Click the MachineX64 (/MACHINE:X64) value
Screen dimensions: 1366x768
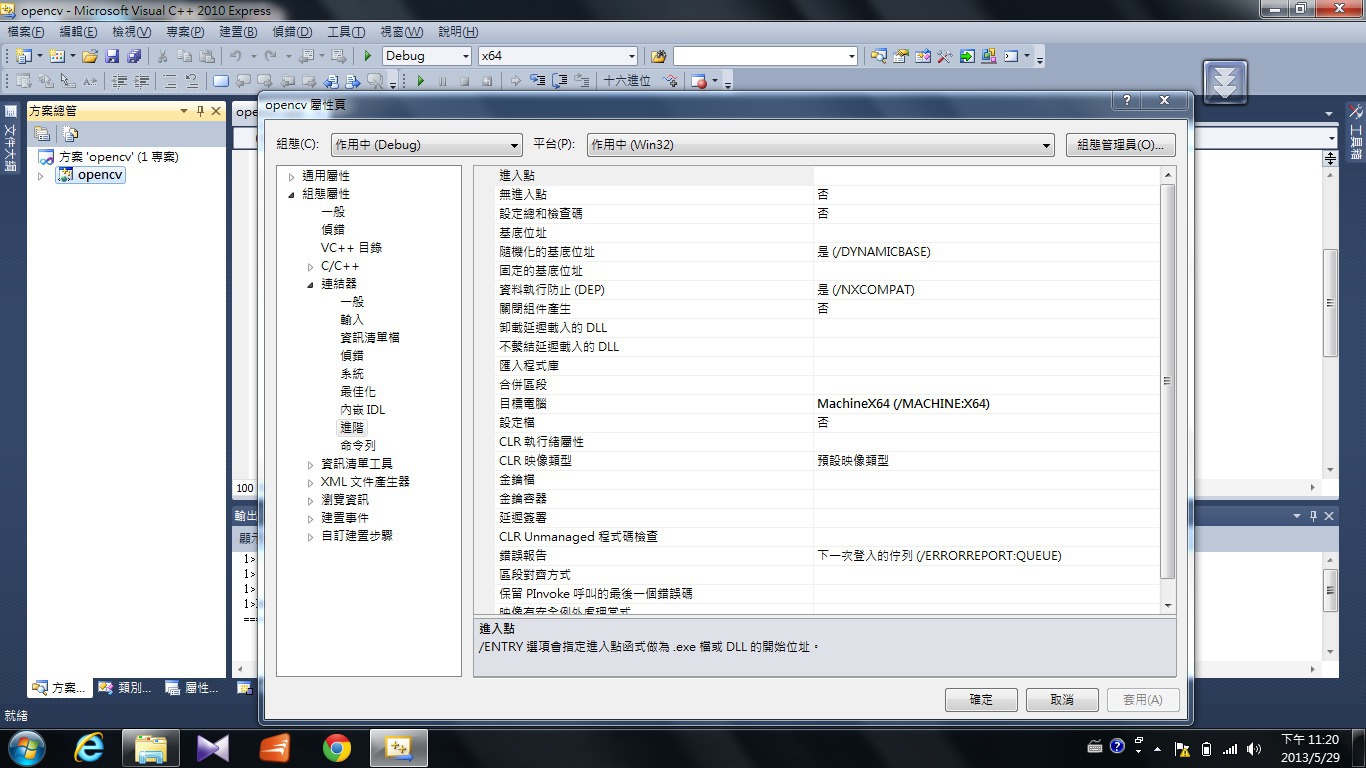click(x=903, y=404)
